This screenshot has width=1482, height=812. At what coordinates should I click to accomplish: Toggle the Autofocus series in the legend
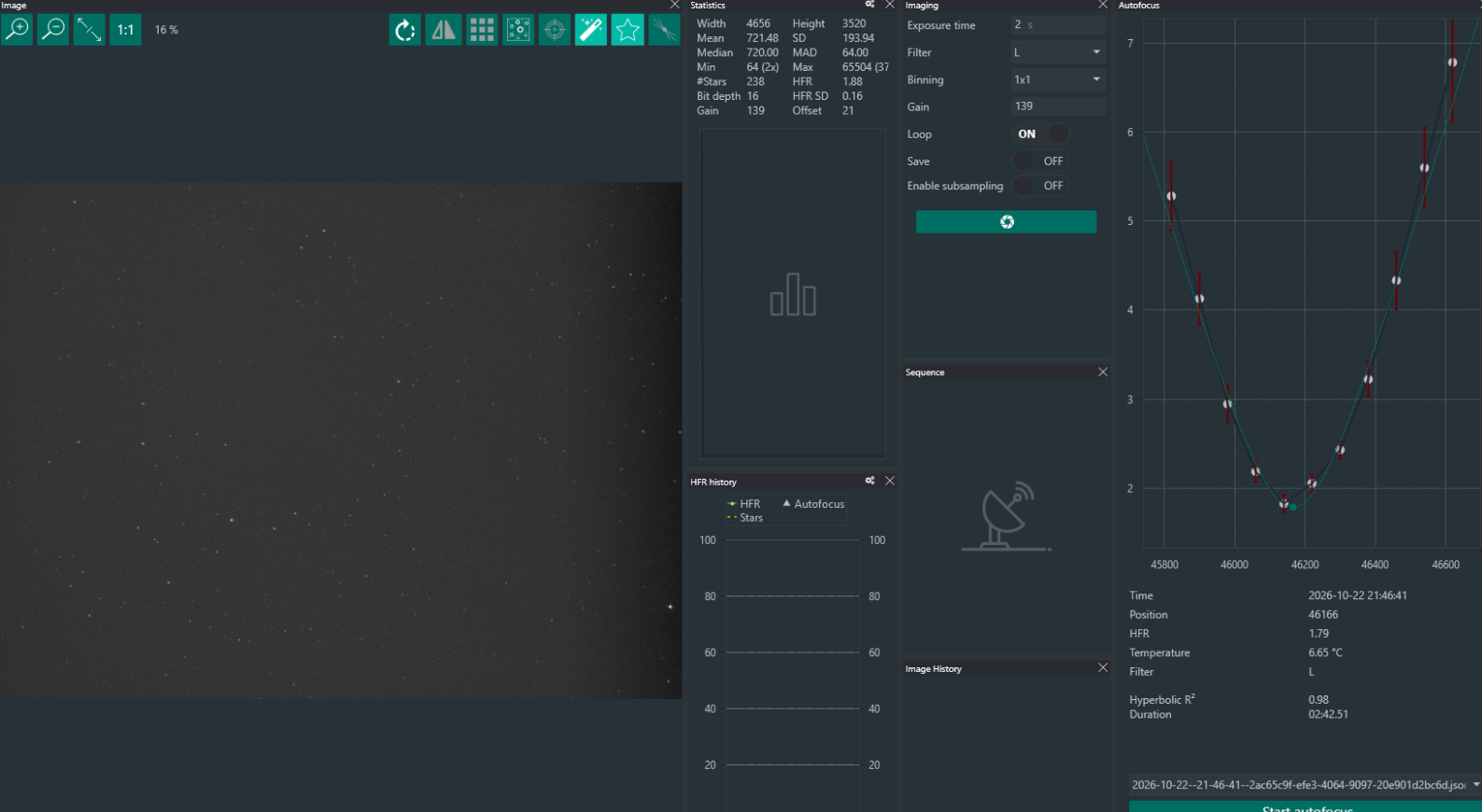(x=813, y=504)
